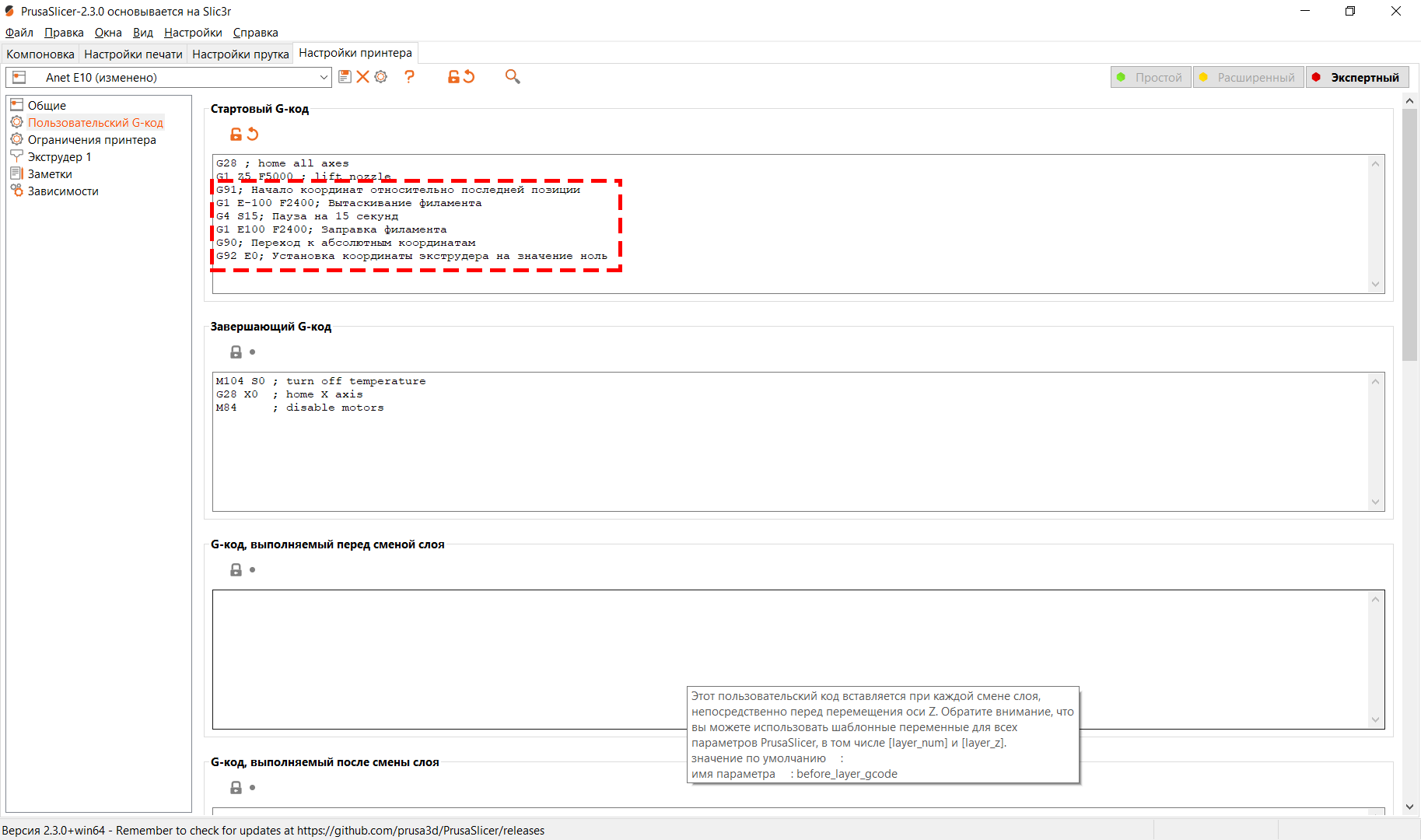Click the up arrow in the before-layer-change G-code field

[x=1375, y=599]
